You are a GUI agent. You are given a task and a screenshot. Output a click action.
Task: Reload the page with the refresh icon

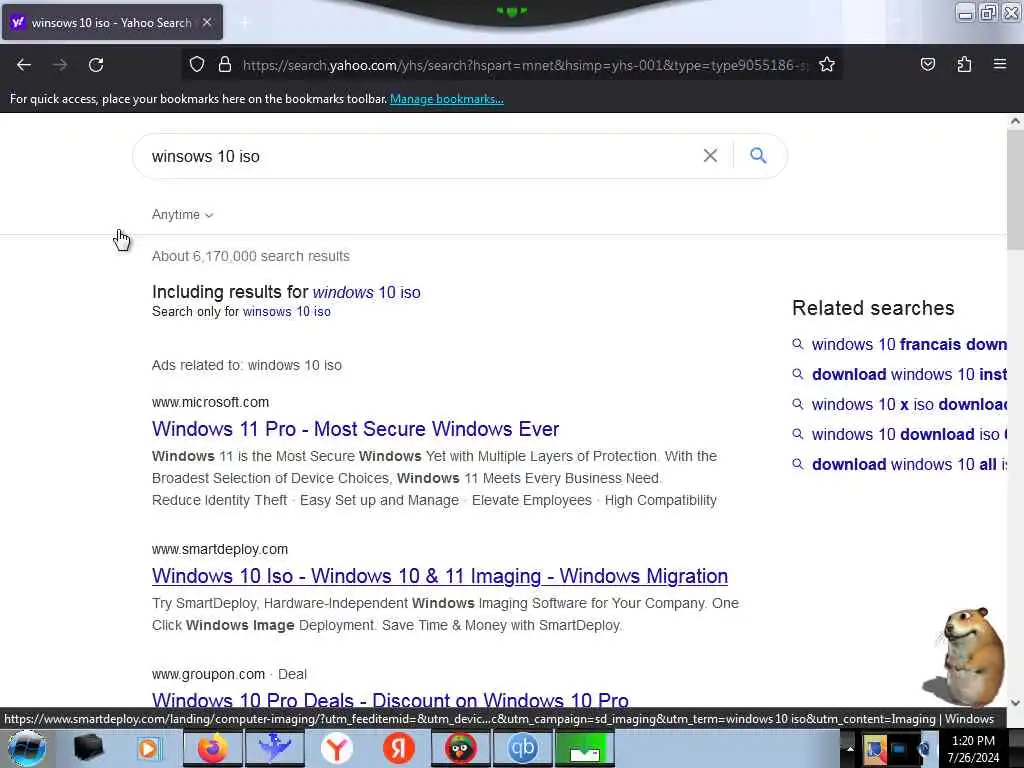pyautogui.click(x=96, y=65)
